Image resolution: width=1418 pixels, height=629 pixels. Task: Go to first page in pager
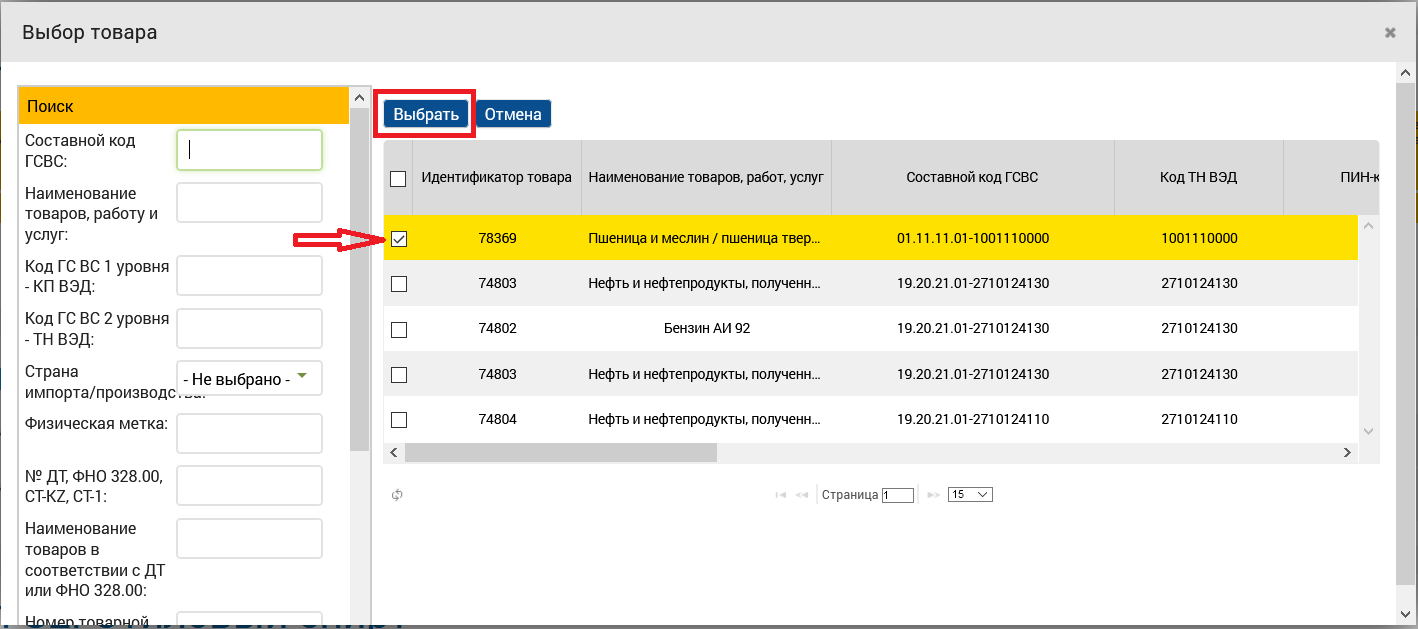(781, 495)
